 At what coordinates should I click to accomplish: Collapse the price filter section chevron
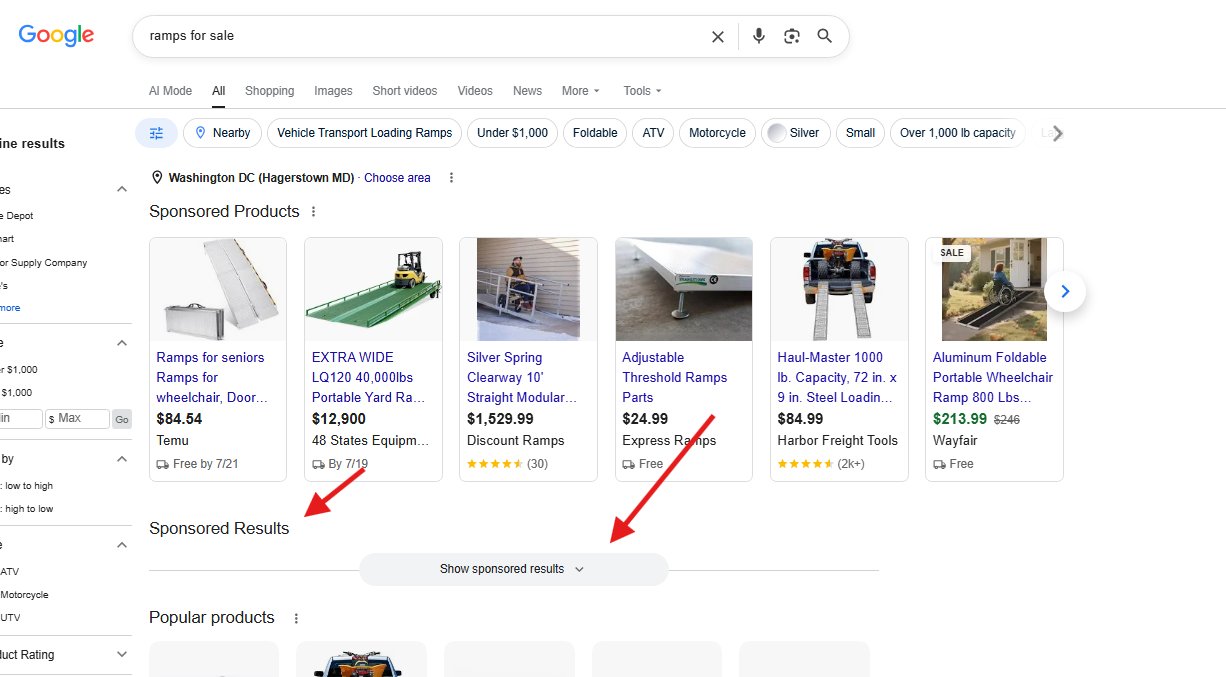pyautogui.click(x=122, y=343)
